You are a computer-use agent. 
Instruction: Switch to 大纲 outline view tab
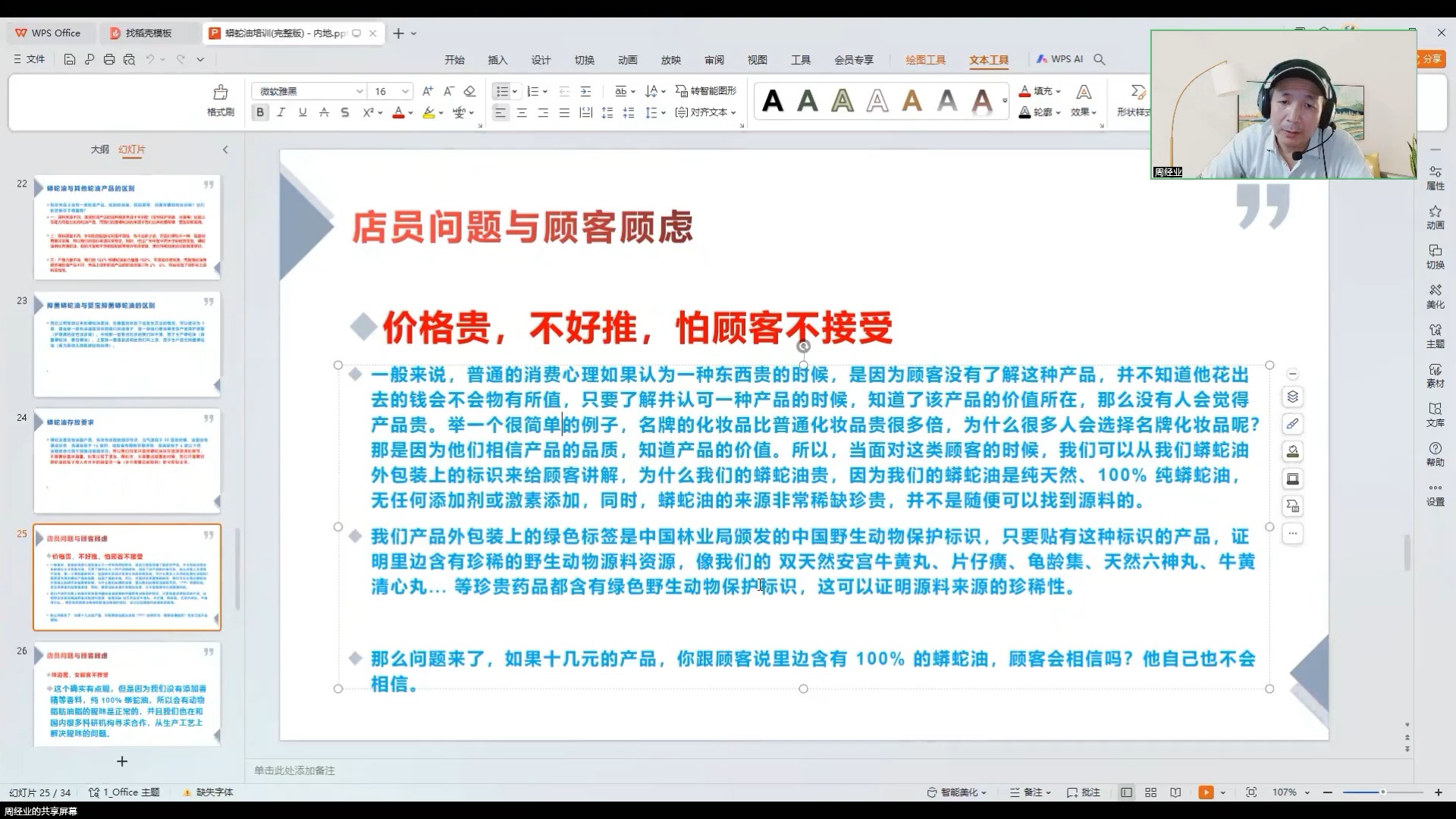(100, 149)
